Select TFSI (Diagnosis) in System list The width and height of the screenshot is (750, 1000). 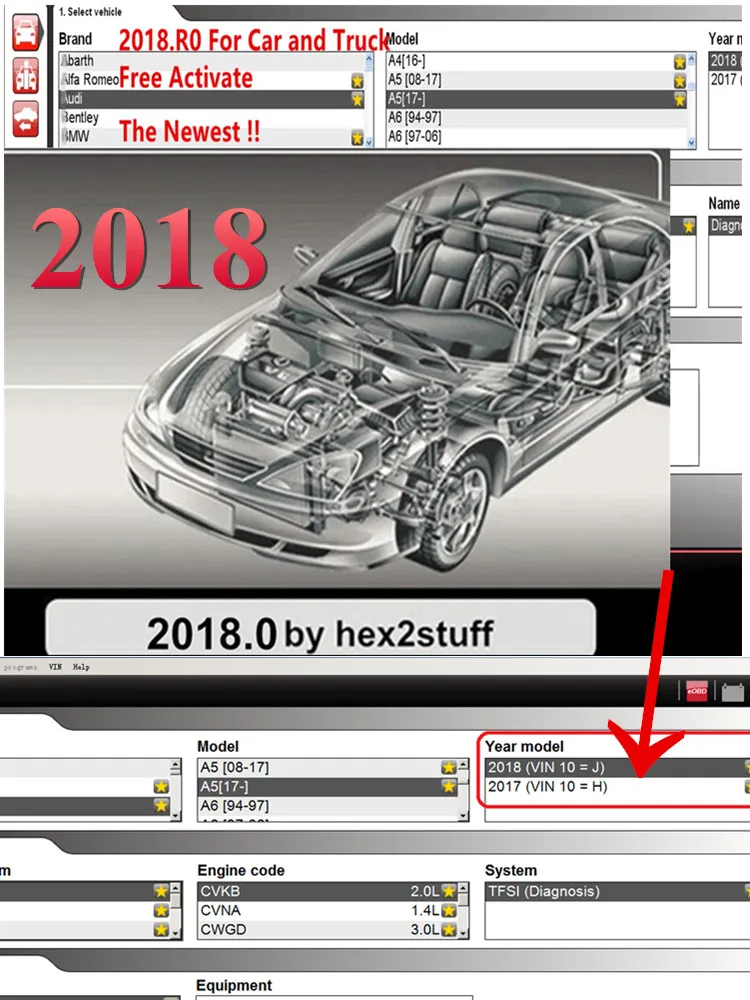pyautogui.click(x=617, y=891)
